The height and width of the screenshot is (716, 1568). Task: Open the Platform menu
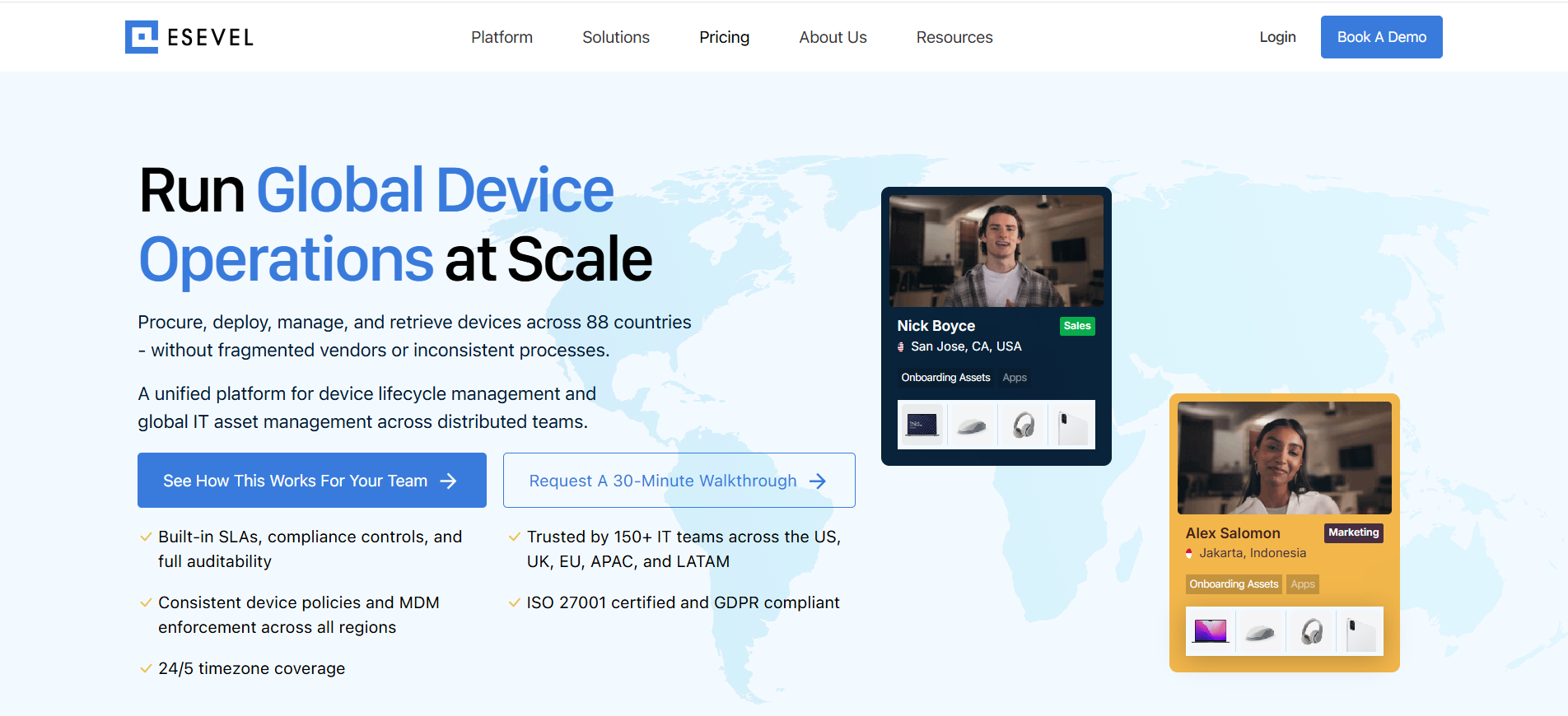(x=502, y=37)
